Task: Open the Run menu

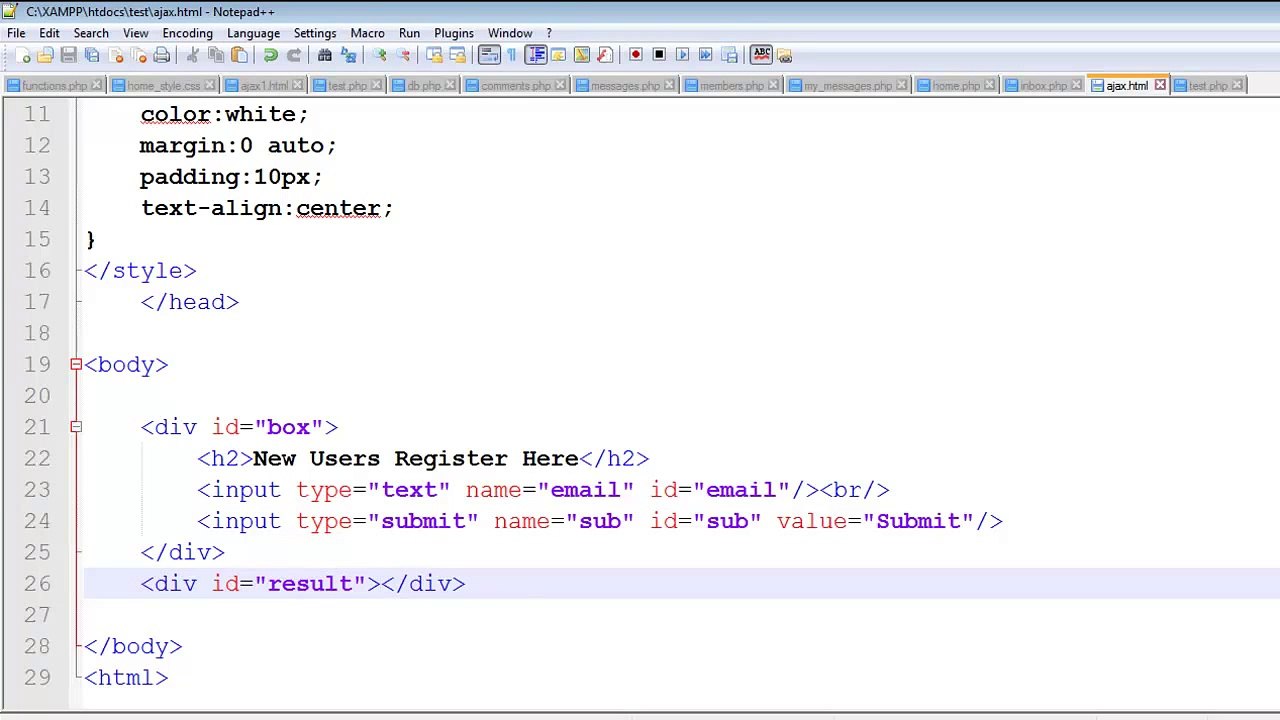Action: coord(409,33)
